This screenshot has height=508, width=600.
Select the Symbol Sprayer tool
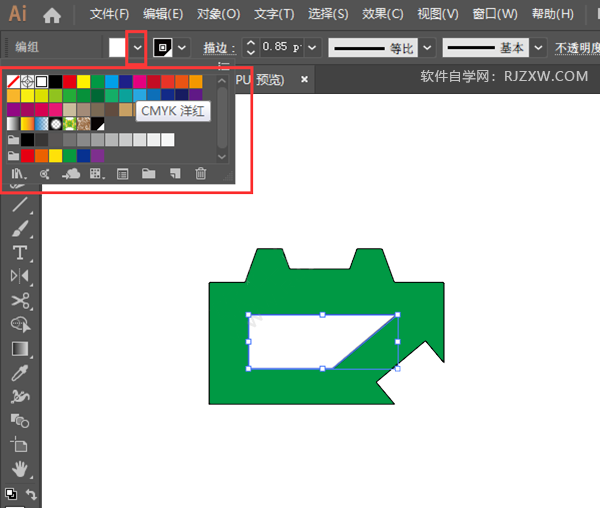click(20, 397)
